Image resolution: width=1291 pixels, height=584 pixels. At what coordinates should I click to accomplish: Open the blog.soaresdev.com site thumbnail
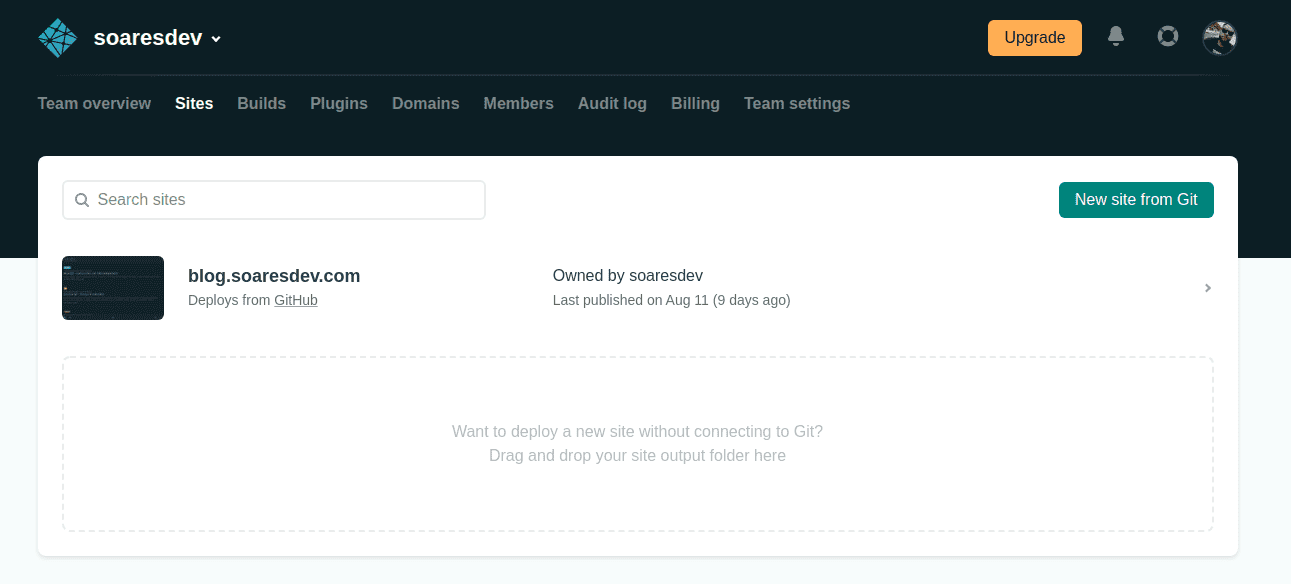(x=113, y=288)
